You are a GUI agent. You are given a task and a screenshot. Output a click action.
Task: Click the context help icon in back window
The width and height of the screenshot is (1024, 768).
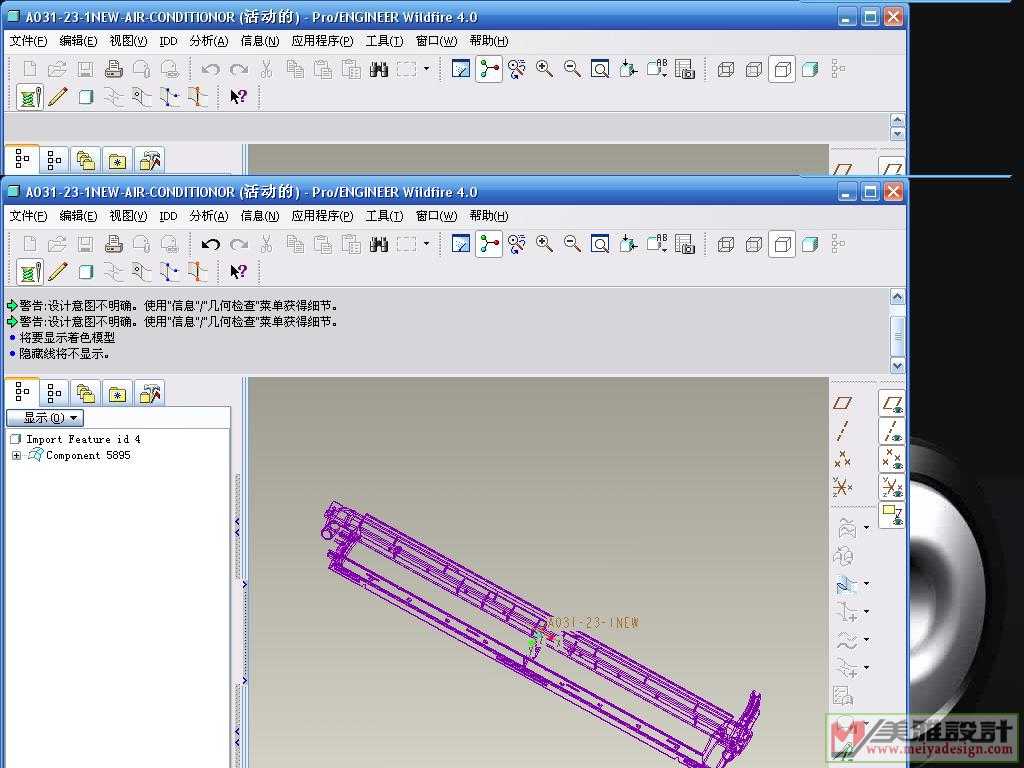tap(238, 97)
